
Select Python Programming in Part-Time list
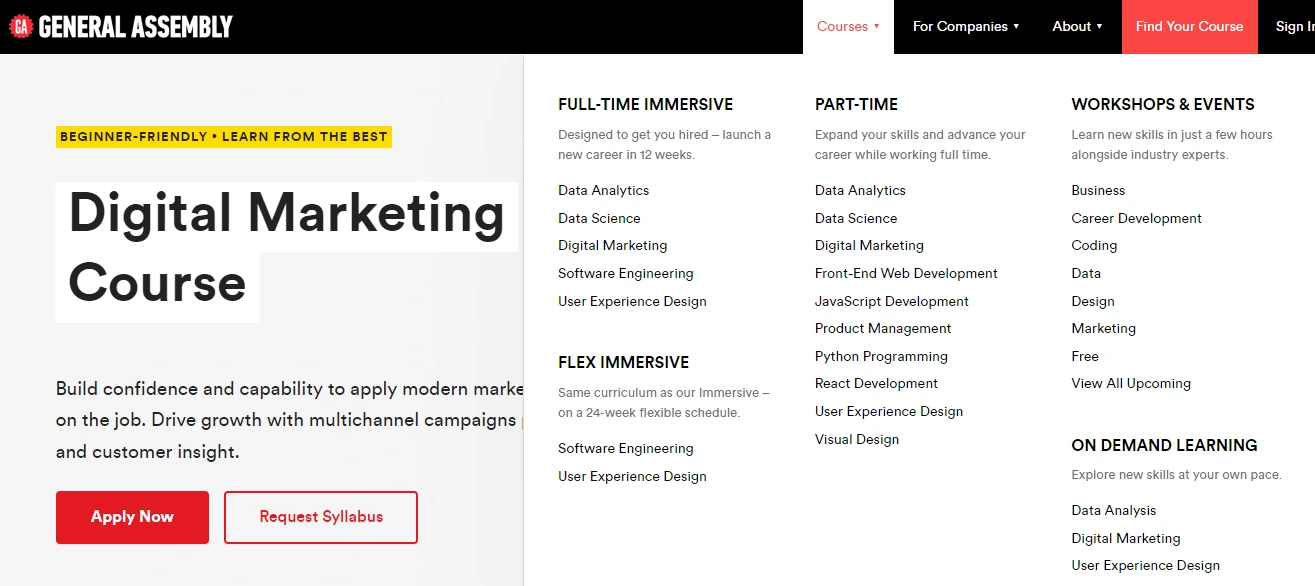pyautogui.click(x=881, y=356)
